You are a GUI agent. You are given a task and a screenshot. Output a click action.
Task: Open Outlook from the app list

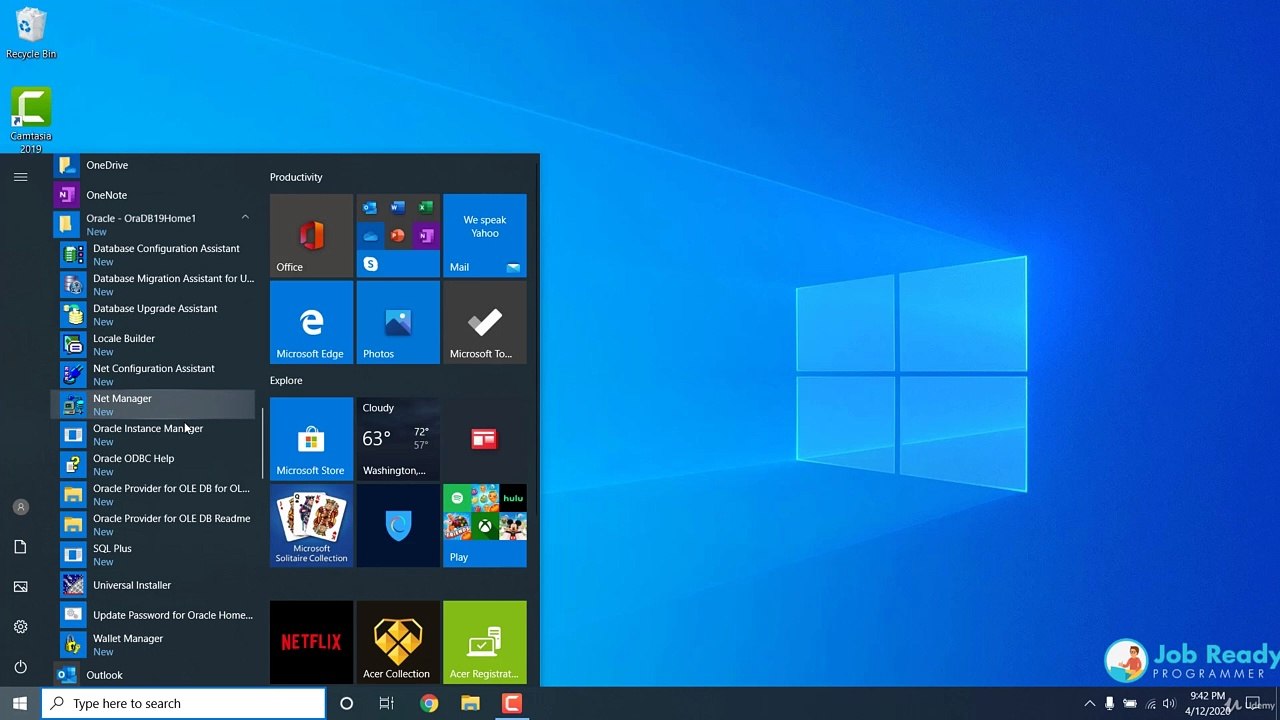(154, 675)
